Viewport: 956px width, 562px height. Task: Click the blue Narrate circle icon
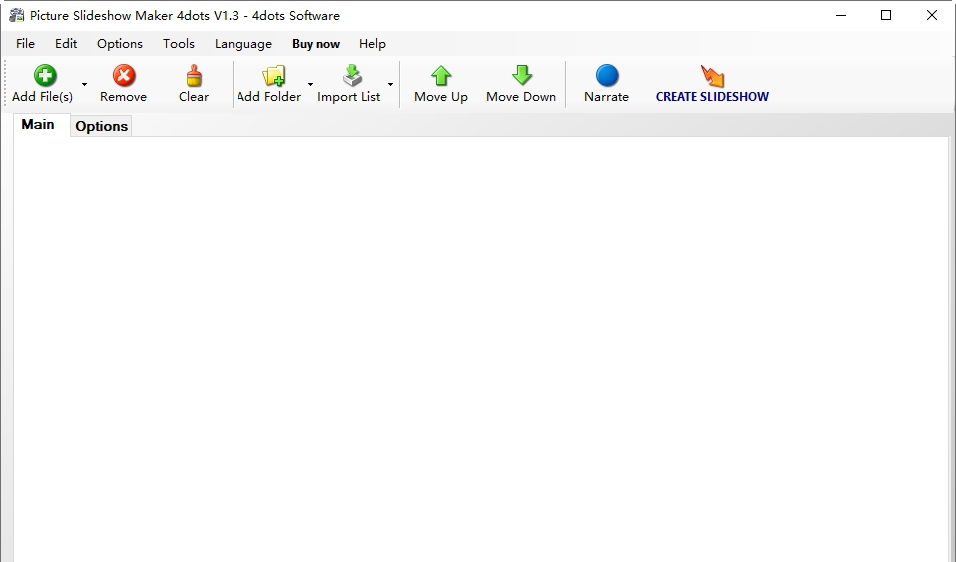[x=607, y=76]
